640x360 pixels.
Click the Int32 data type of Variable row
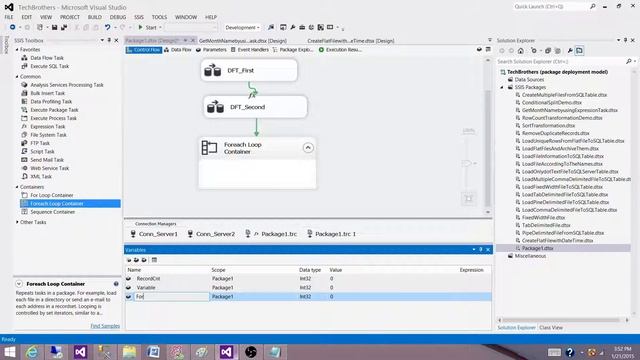click(305, 287)
